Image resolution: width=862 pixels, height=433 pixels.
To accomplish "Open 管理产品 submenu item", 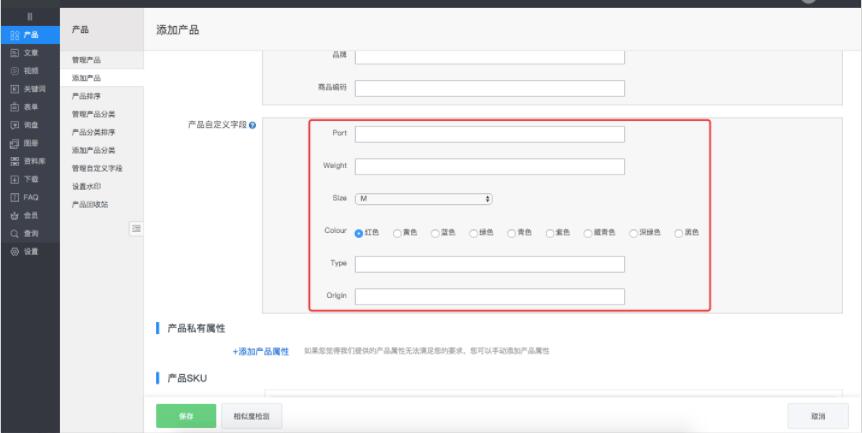I will click(87, 61).
